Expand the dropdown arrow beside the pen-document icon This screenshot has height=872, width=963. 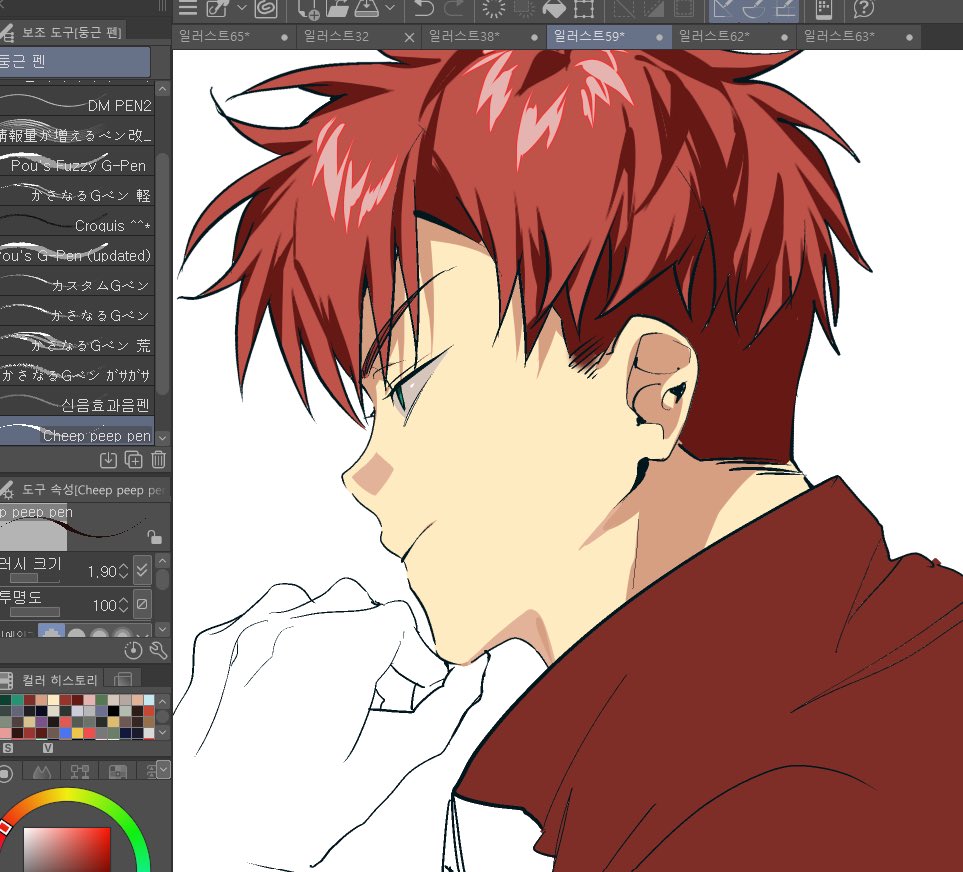point(241,8)
